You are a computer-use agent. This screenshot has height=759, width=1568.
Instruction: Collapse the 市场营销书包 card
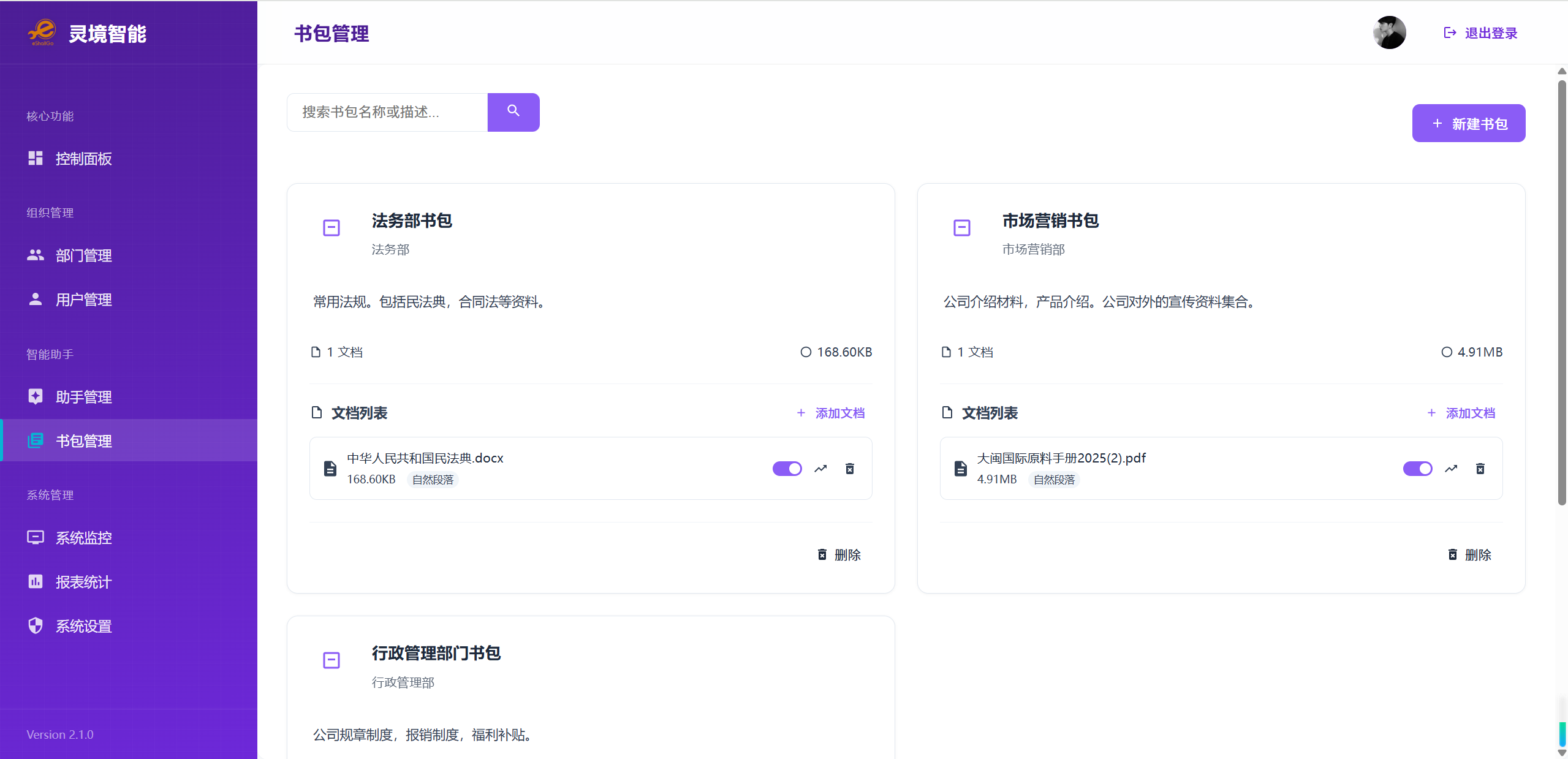[x=961, y=228]
